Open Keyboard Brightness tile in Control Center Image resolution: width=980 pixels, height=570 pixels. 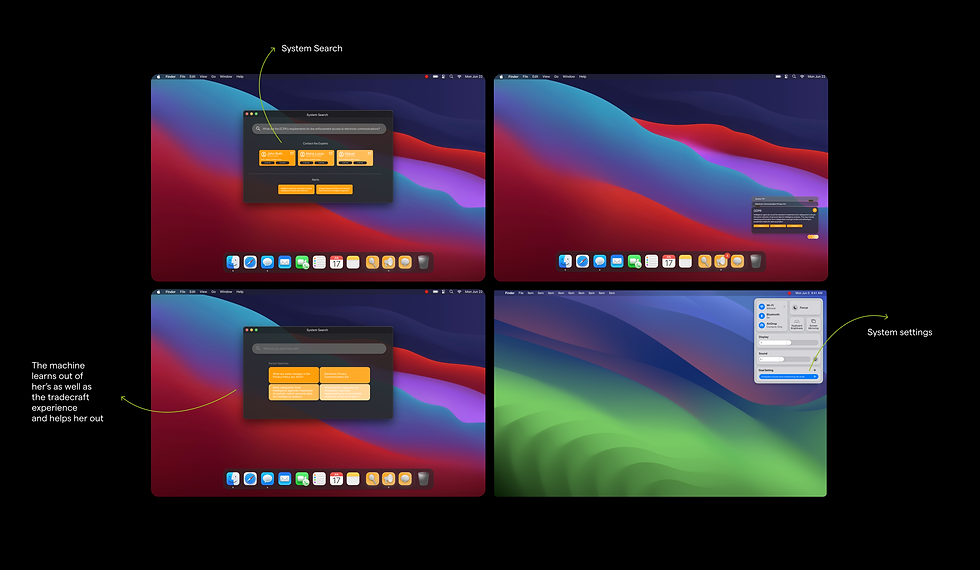tap(797, 324)
